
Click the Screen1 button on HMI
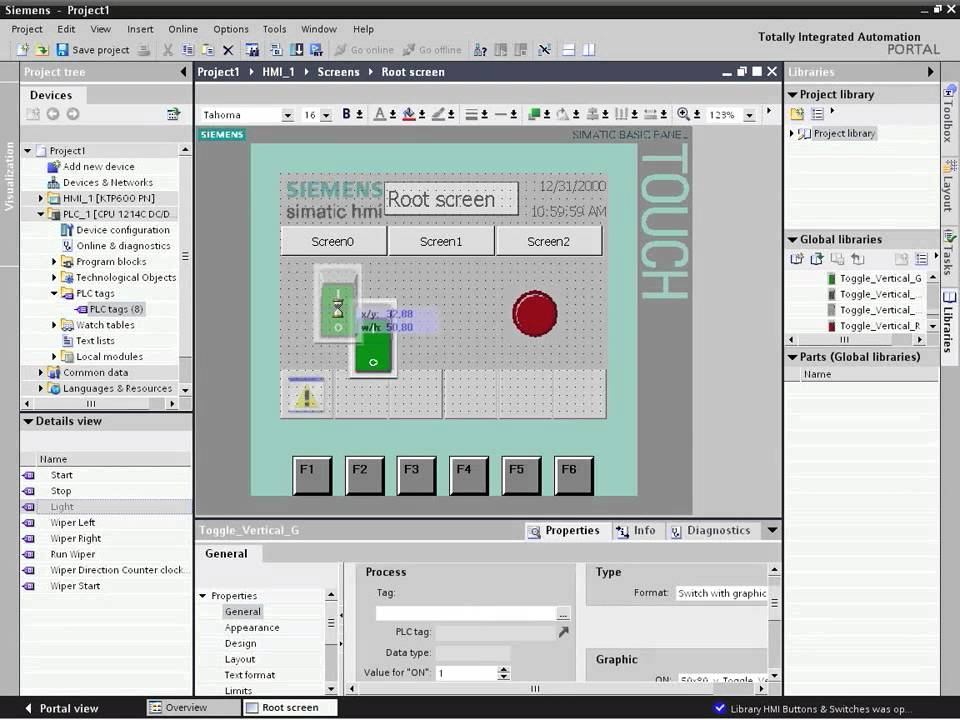click(x=441, y=242)
